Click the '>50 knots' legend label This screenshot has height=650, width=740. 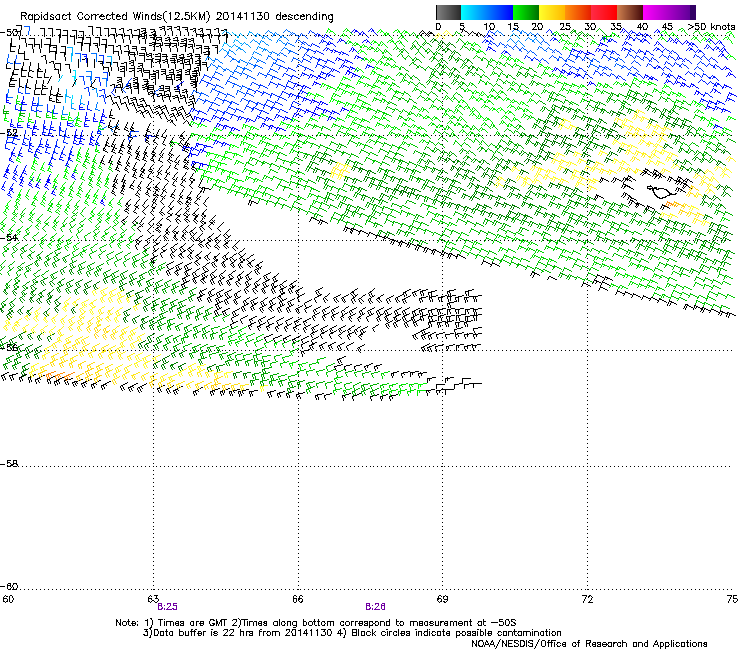(711, 27)
